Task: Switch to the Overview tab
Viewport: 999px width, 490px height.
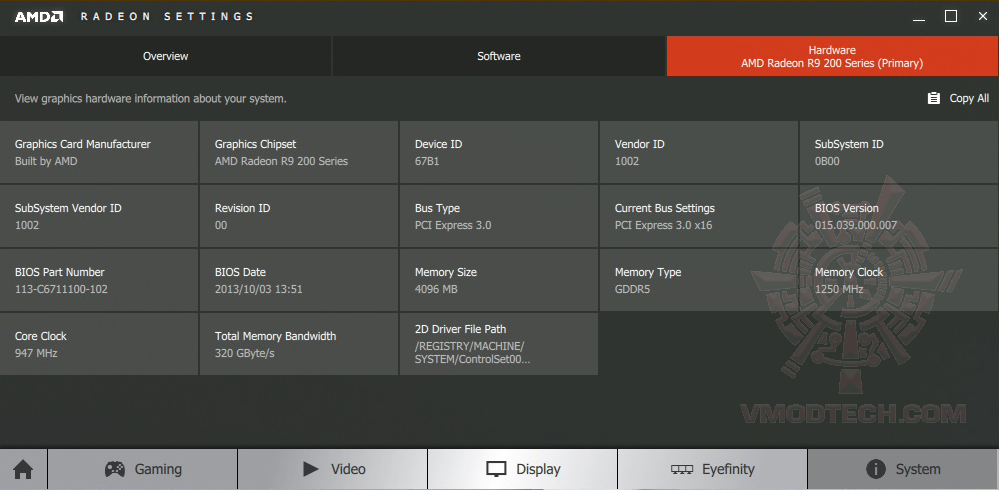Action: click(x=166, y=56)
